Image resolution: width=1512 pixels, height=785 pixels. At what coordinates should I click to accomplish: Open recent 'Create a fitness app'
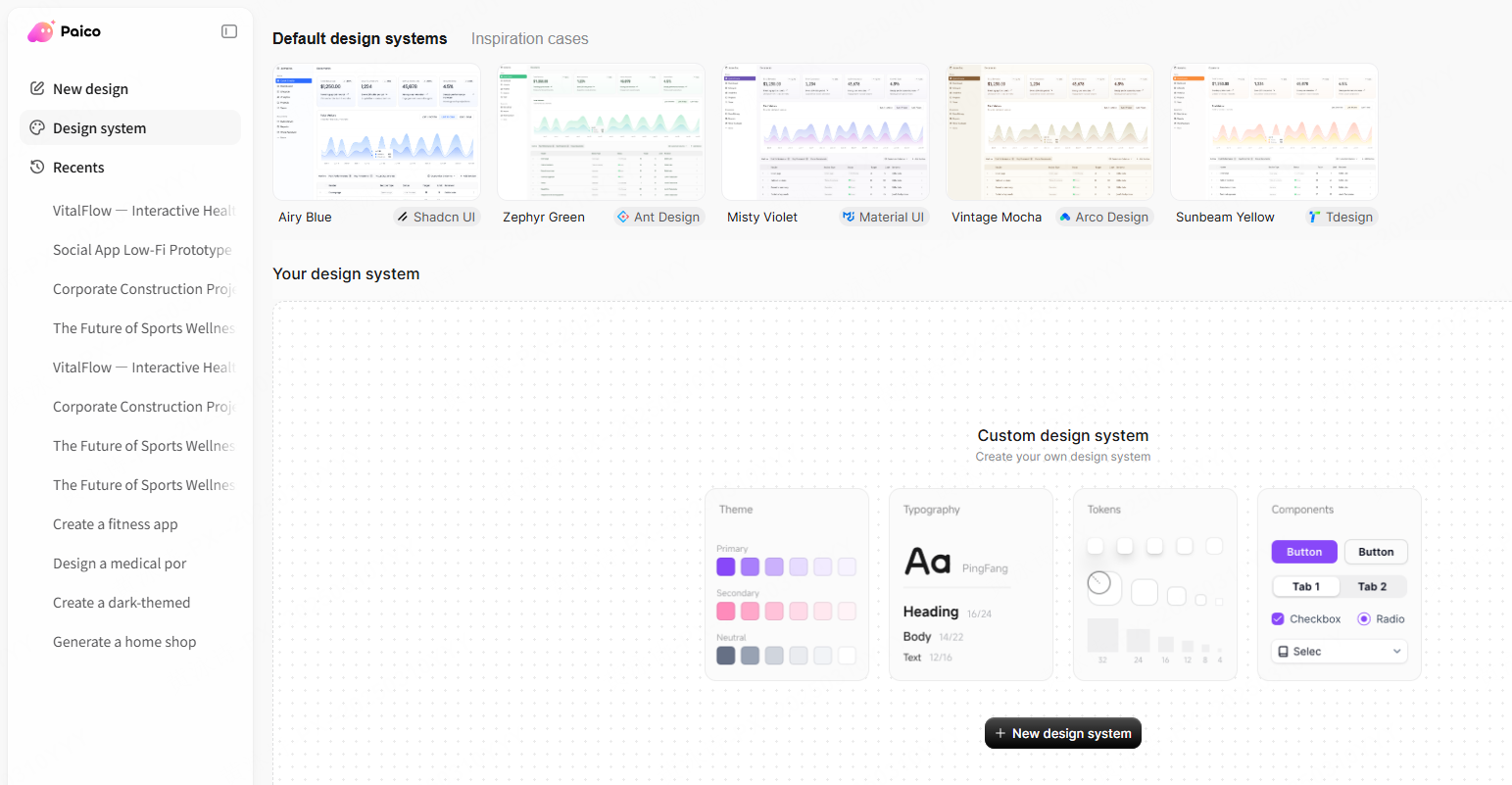click(116, 524)
